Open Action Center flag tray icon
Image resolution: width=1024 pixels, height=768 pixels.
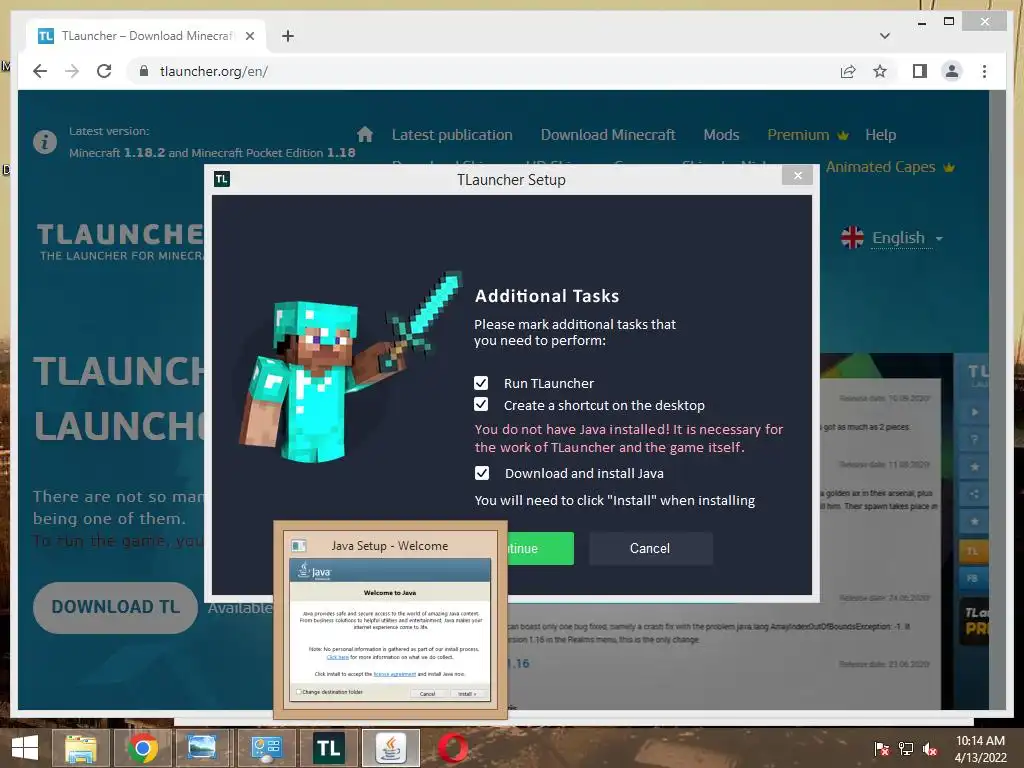click(x=882, y=748)
